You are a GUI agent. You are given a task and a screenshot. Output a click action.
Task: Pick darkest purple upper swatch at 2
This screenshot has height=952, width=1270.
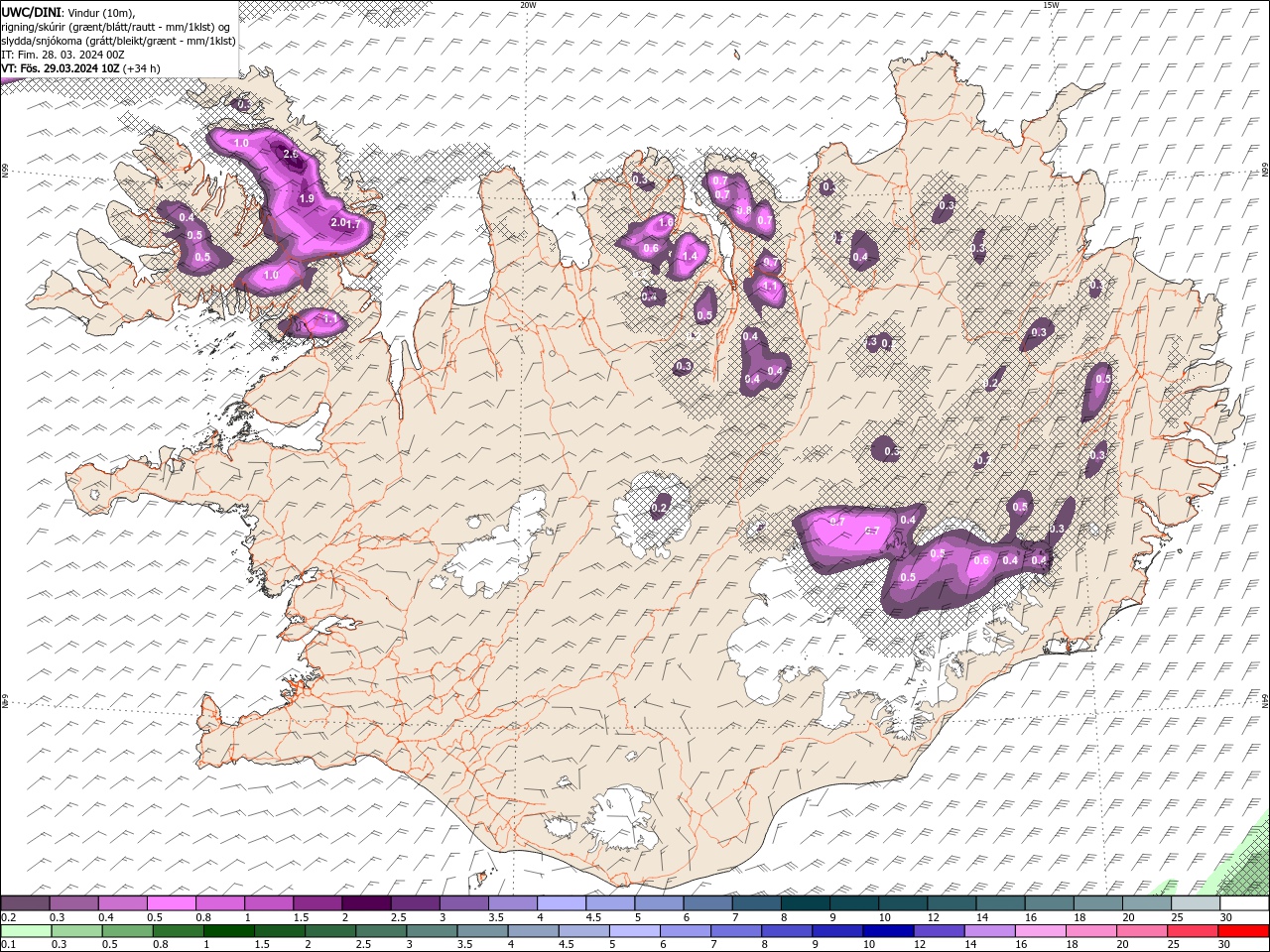(x=365, y=903)
